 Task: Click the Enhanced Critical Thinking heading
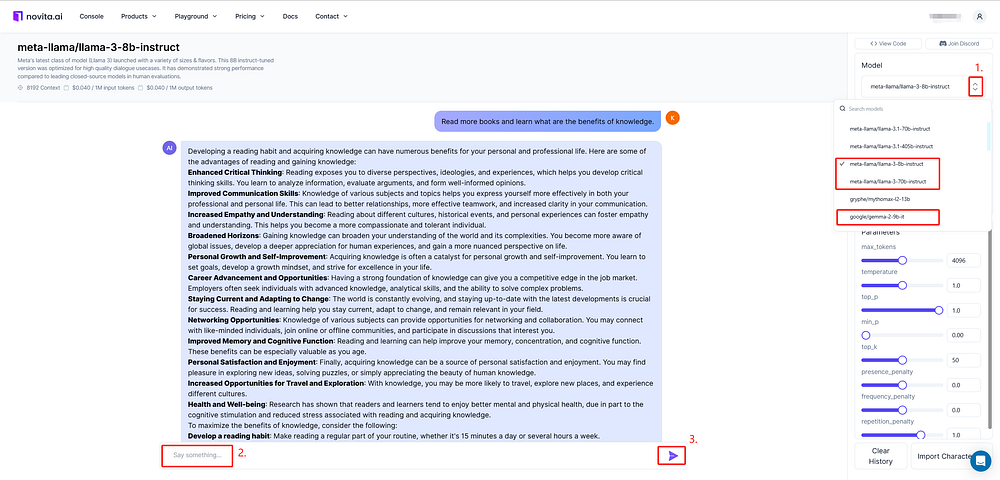coord(235,172)
